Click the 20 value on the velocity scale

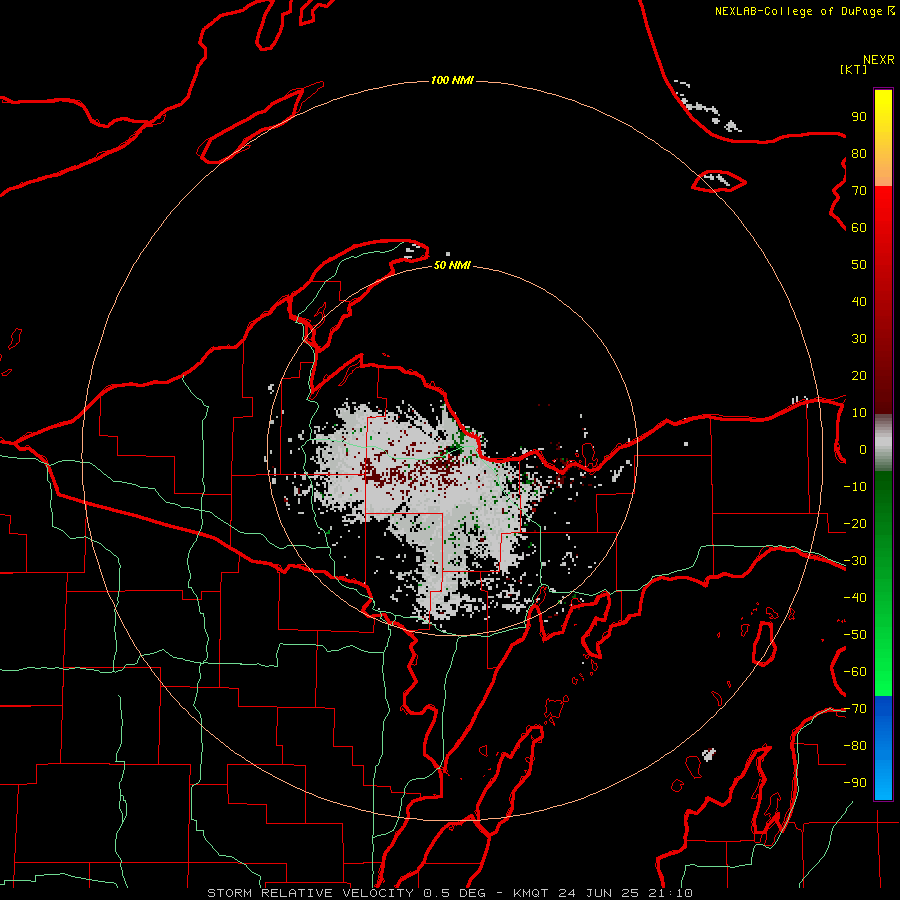point(859,375)
